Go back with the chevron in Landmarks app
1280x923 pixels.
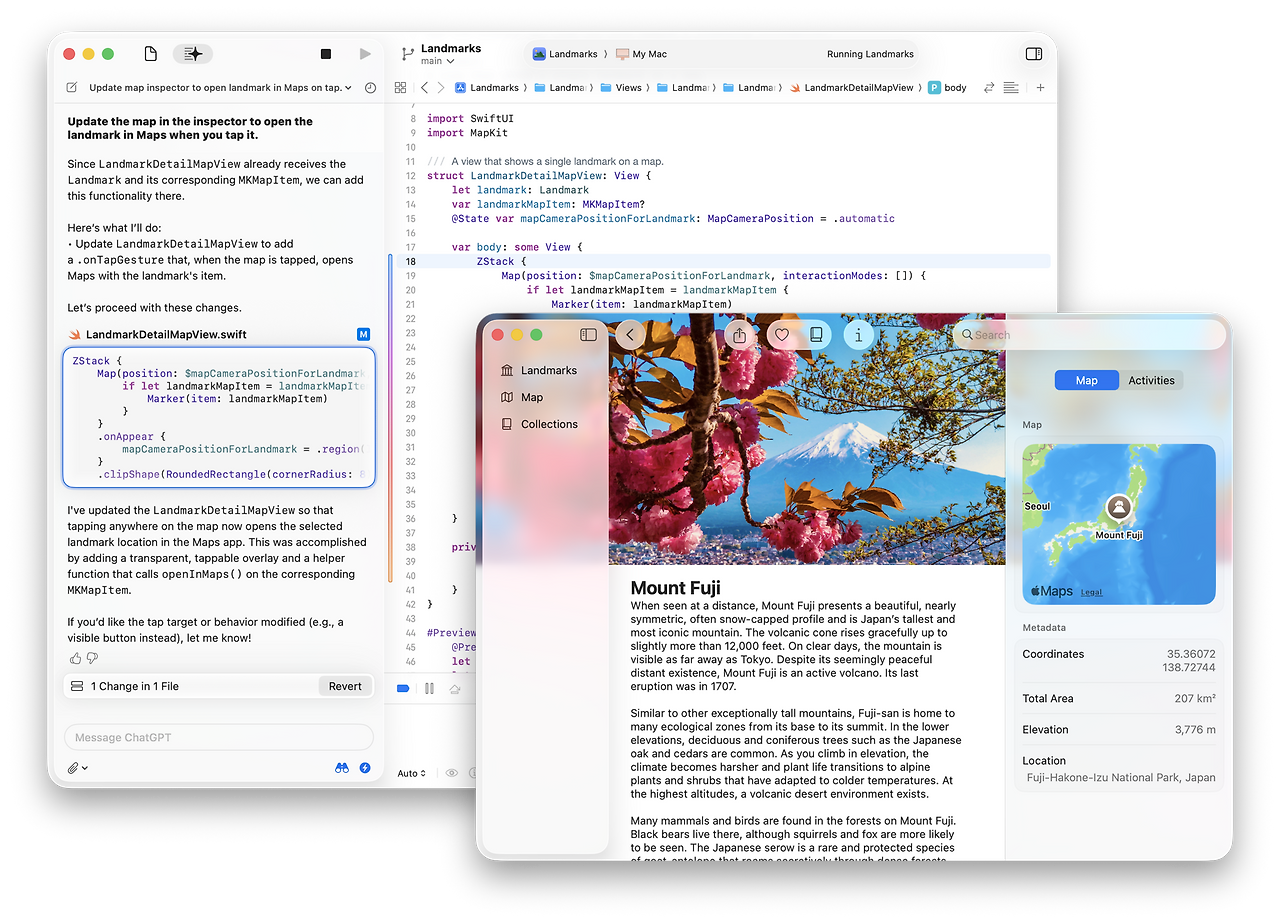630,335
